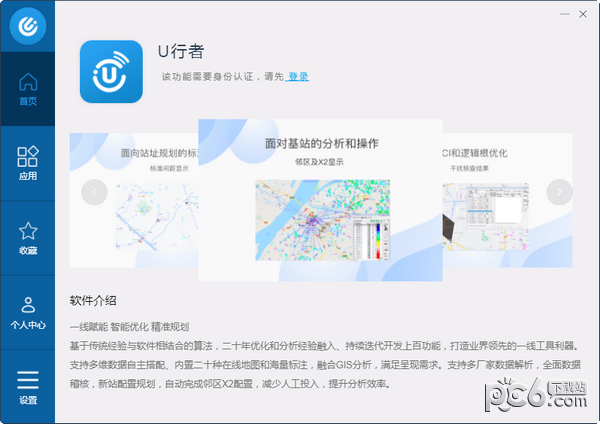Click the 一线赋能 智能优化 精准规划 tagline
The height and width of the screenshot is (424, 600).
(x=129, y=327)
